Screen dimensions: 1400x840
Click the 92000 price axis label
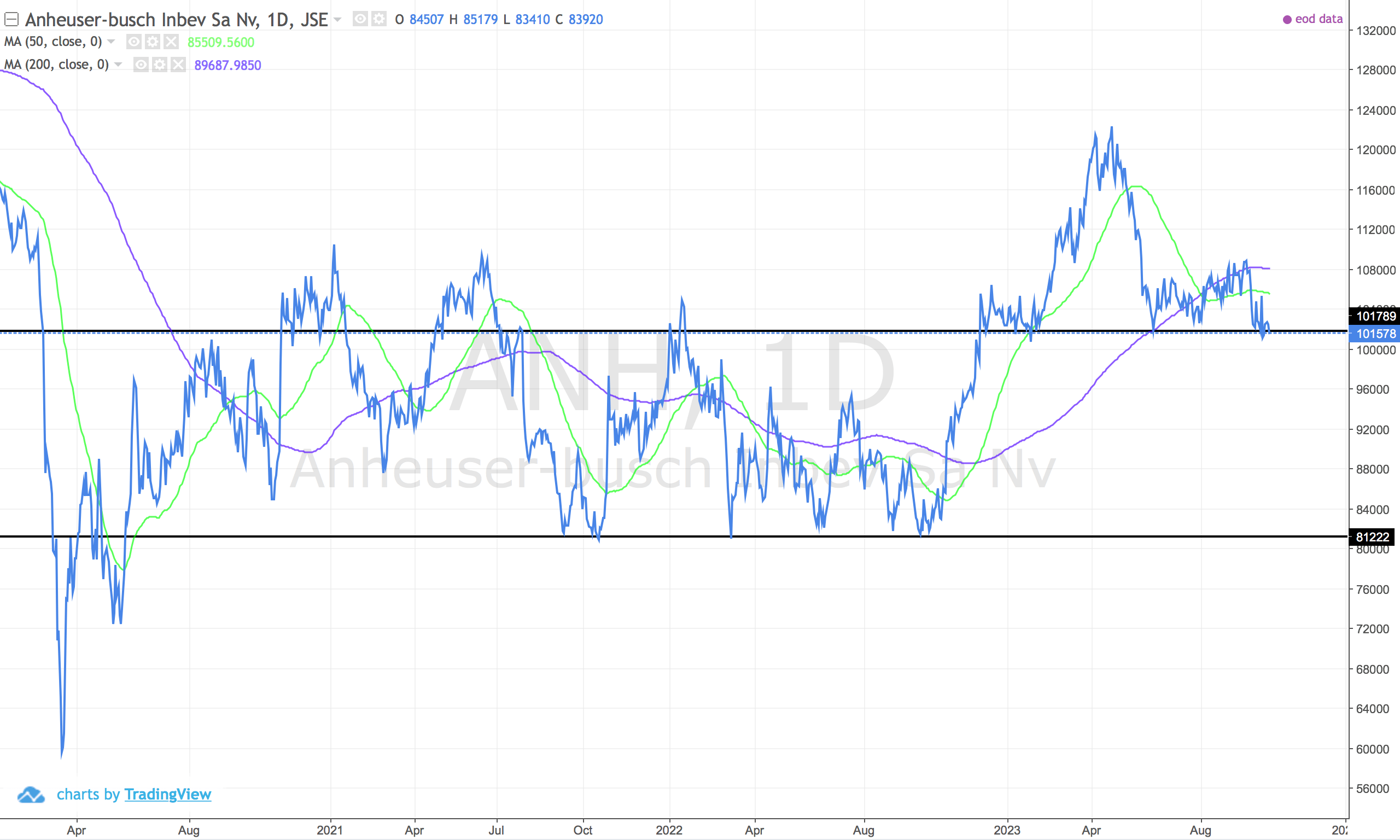pyautogui.click(x=1373, y=430)
